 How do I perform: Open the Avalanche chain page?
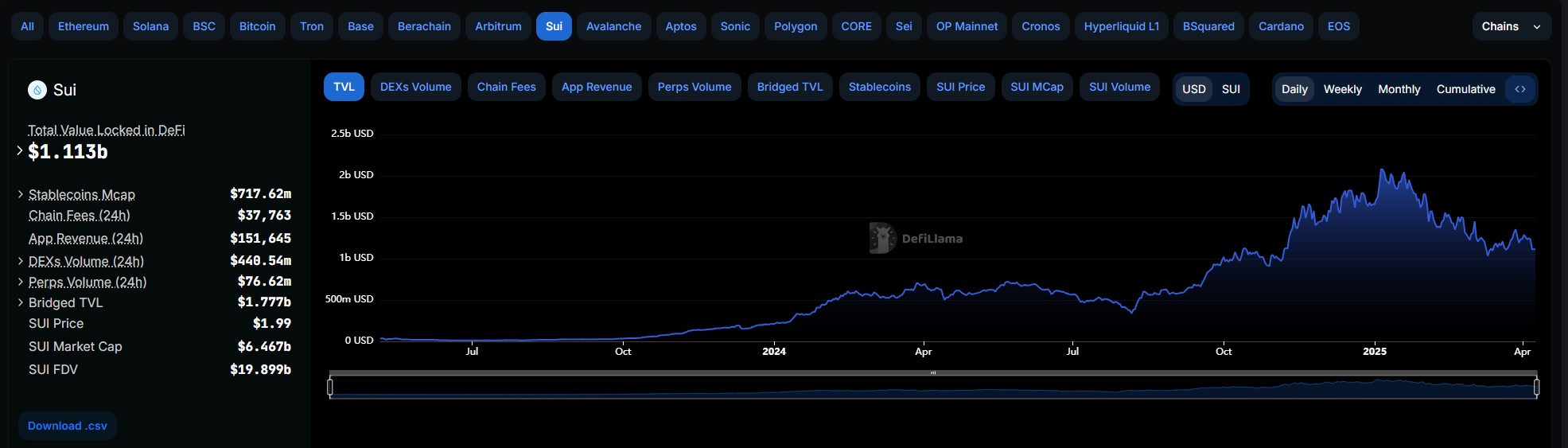[613, 26]
